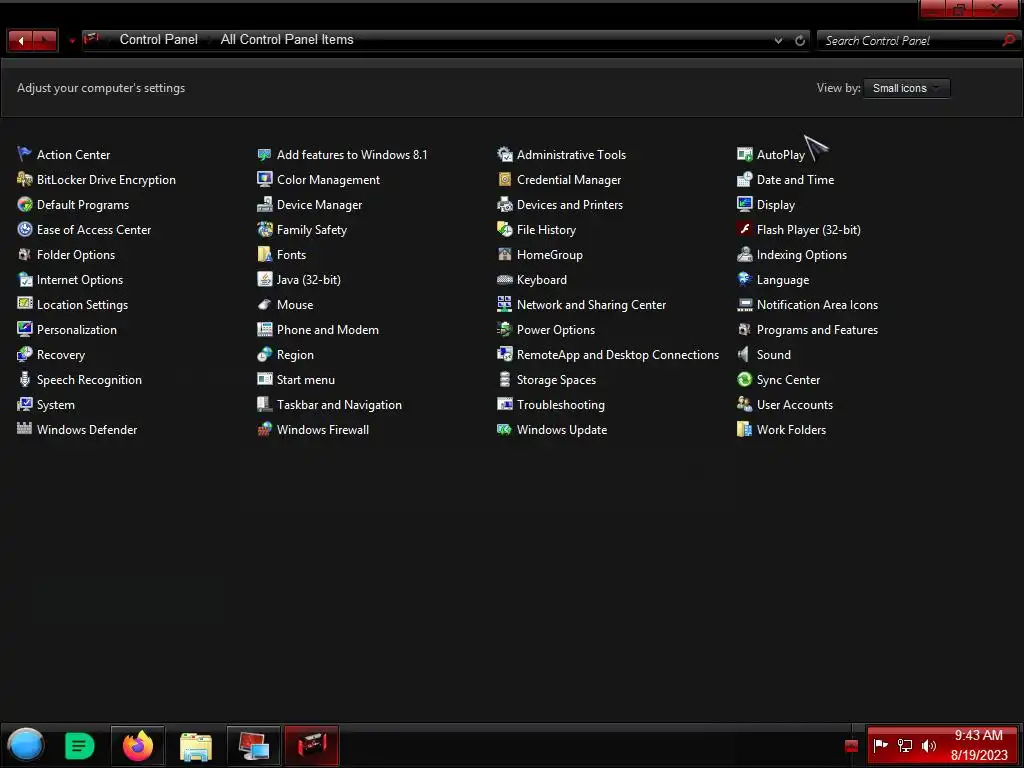Open the Action Center flag icon

tap(24, 154)
